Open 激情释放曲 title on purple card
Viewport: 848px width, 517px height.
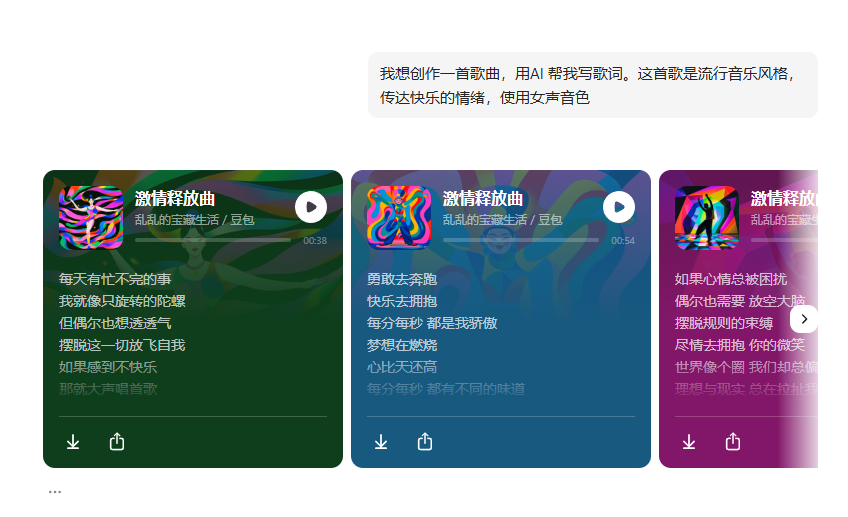(784, 198)
